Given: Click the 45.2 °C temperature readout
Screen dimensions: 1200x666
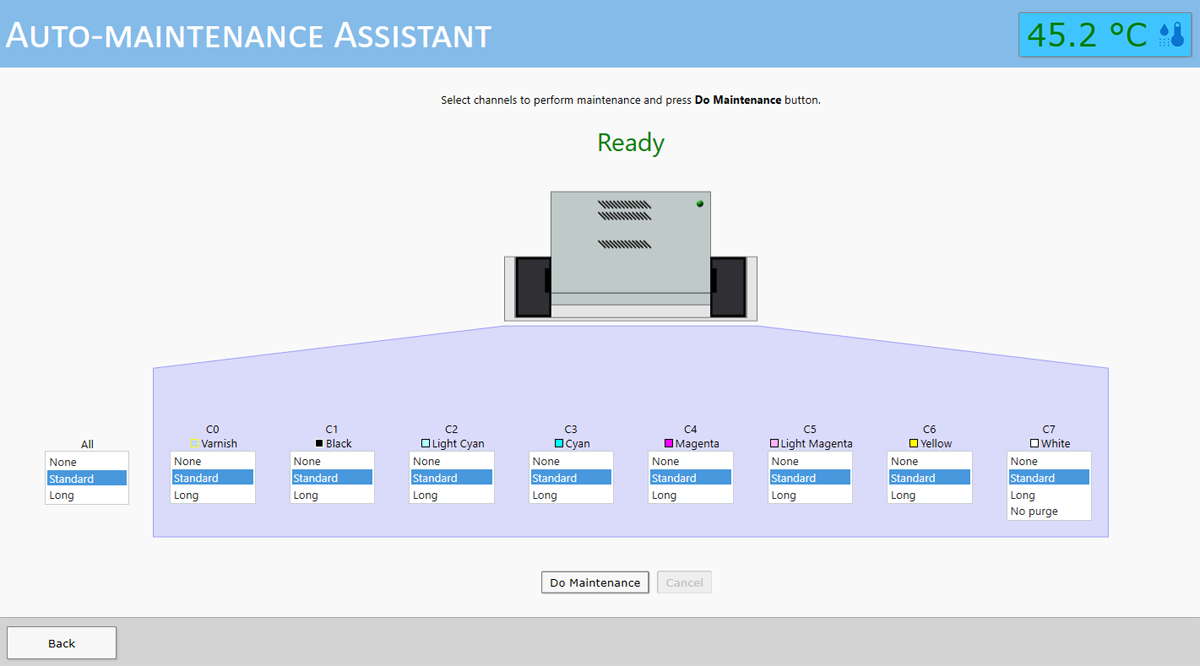Looking at the screenshot, I should [1087, 35].
